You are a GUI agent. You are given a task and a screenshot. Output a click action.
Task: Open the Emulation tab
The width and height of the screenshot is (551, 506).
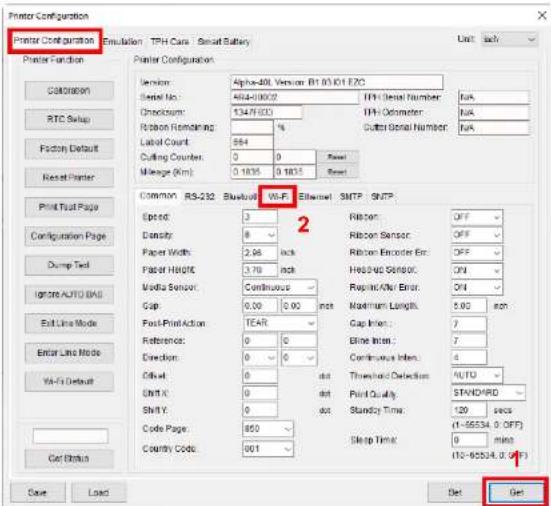[123, 41]
